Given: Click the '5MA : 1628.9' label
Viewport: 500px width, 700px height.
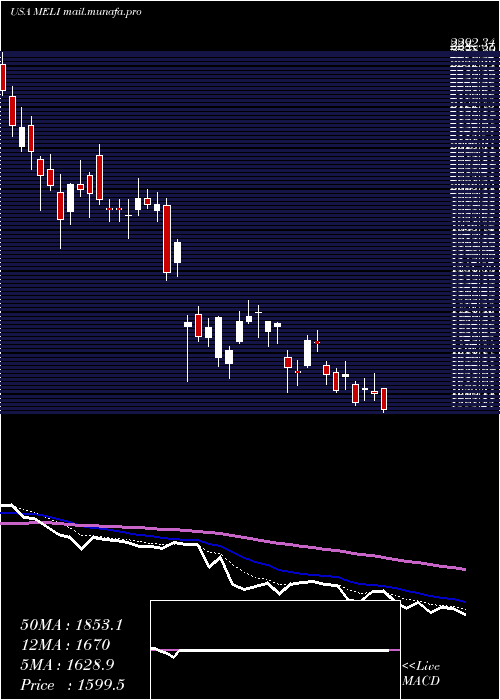Looking at the screenshot, I should (67, 665).
